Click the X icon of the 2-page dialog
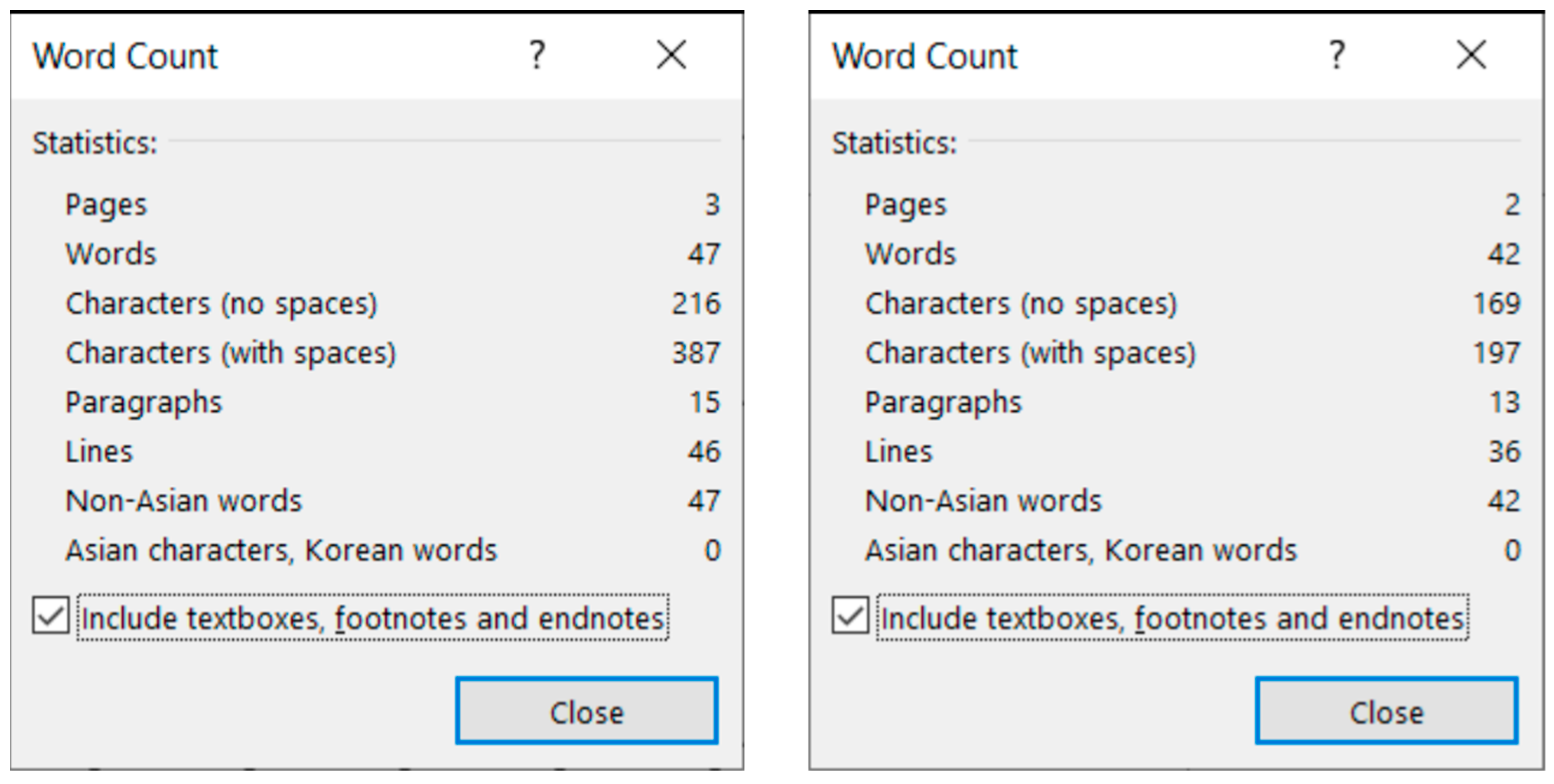Screen dimensions: 1554x784 1471,55
